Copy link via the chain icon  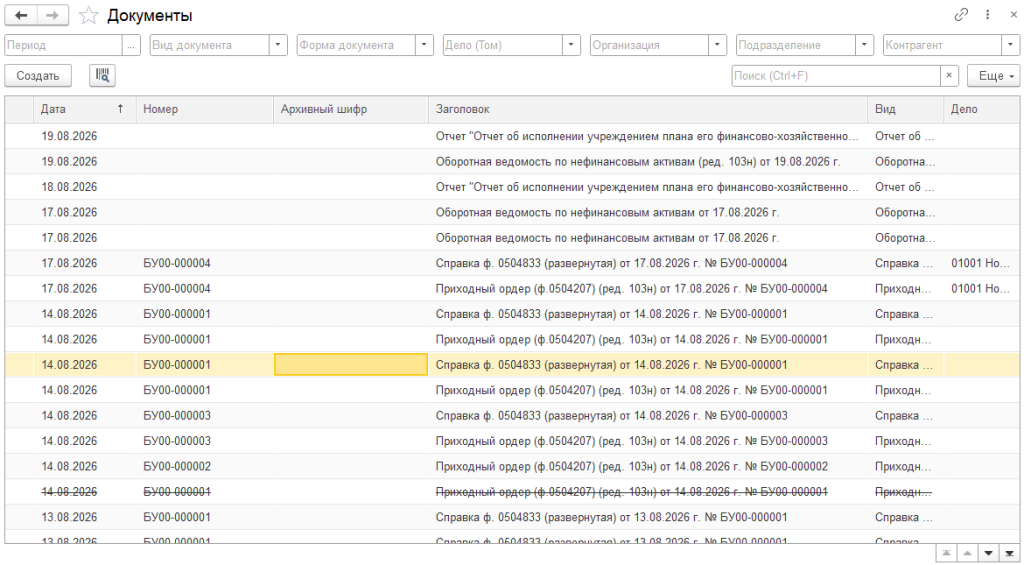click(x=961, y=14)
